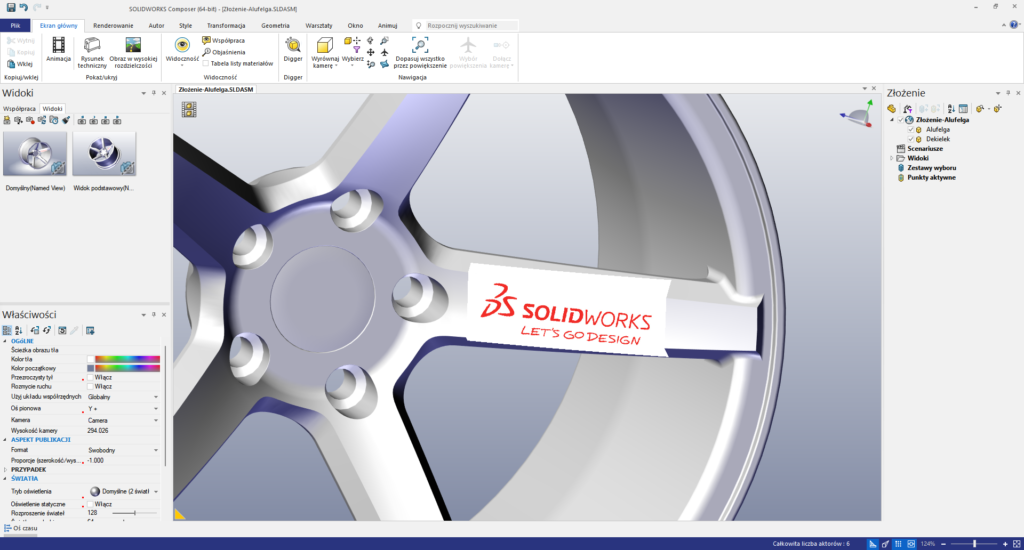This screenshot has width=1024, height=550.
Task: Uncheck the Dekielek actor checkbox
Action: [x=911, y=138]
